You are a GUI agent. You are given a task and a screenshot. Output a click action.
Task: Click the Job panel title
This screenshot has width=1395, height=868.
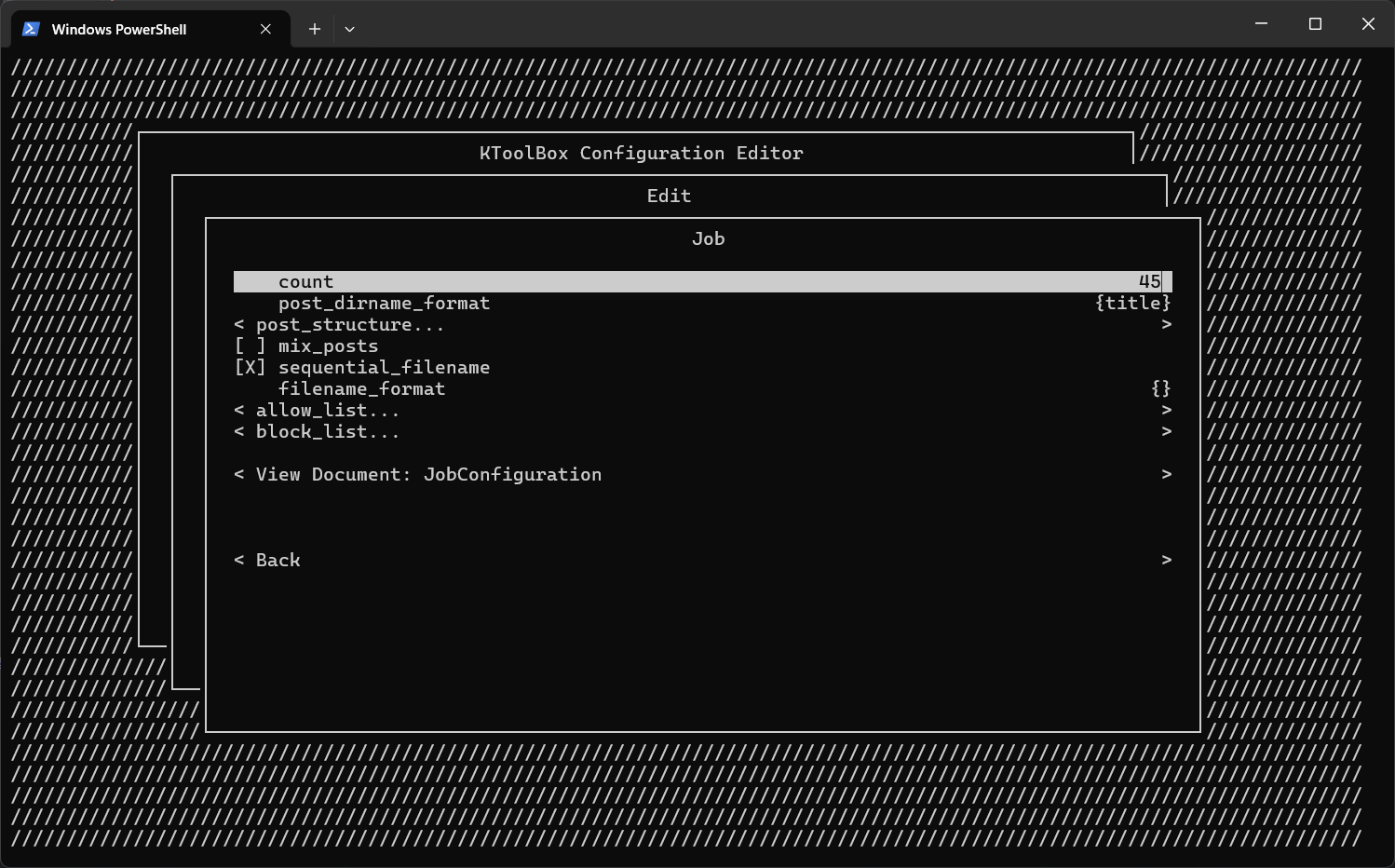tap(708, 238)
